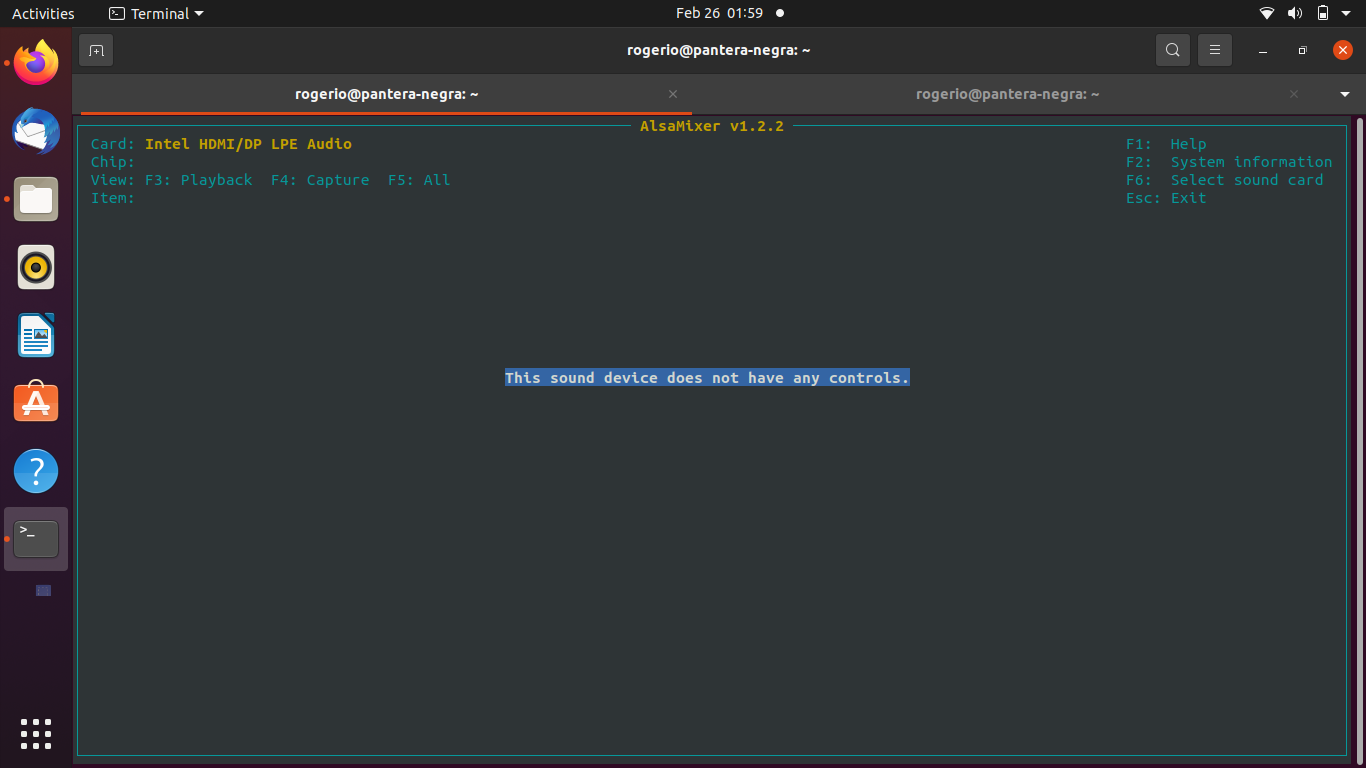Open the Files manager dock icon
The width and height of the screenshot is (1366, 768).
36,199
